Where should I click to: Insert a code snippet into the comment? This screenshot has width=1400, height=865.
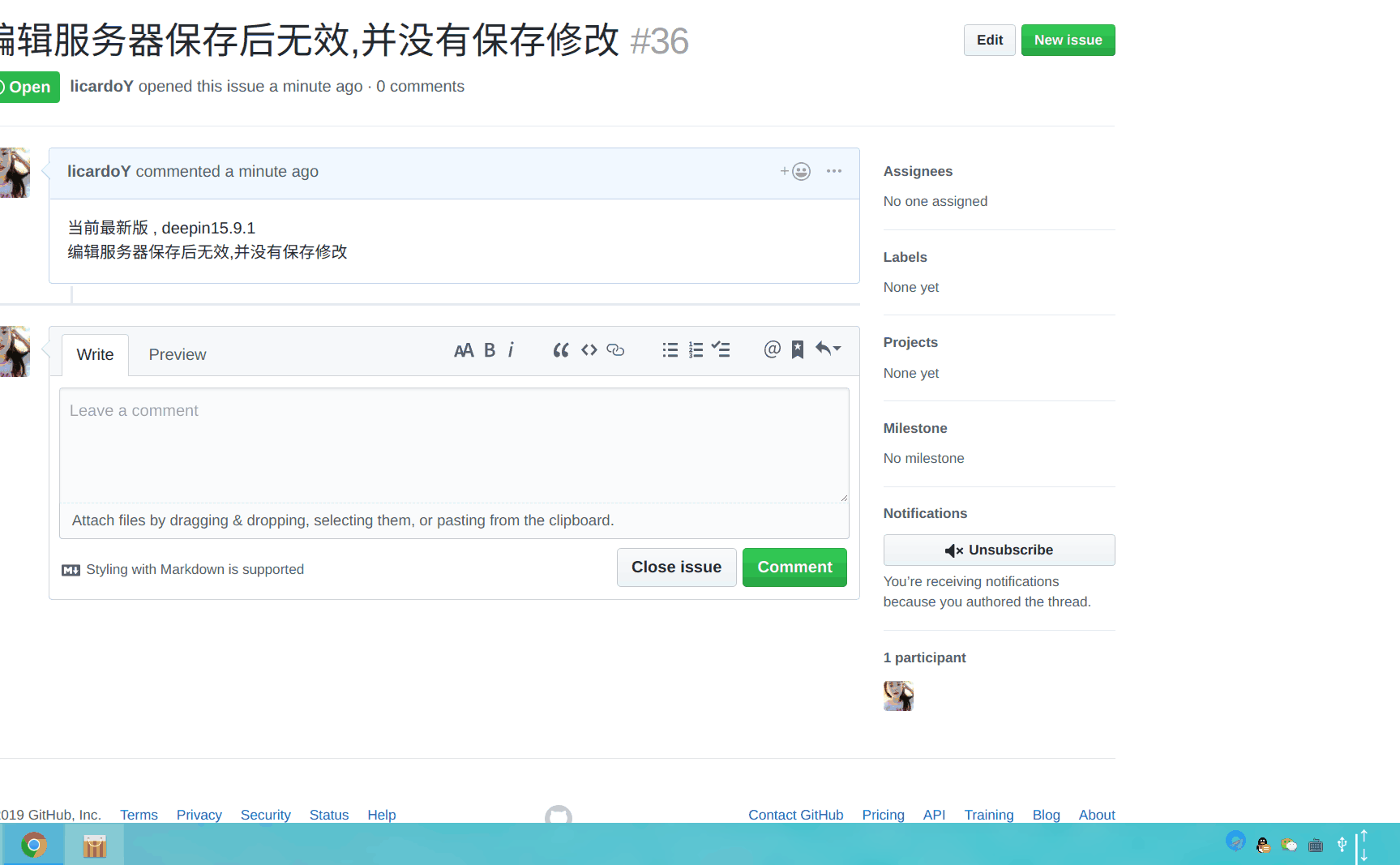589,349
